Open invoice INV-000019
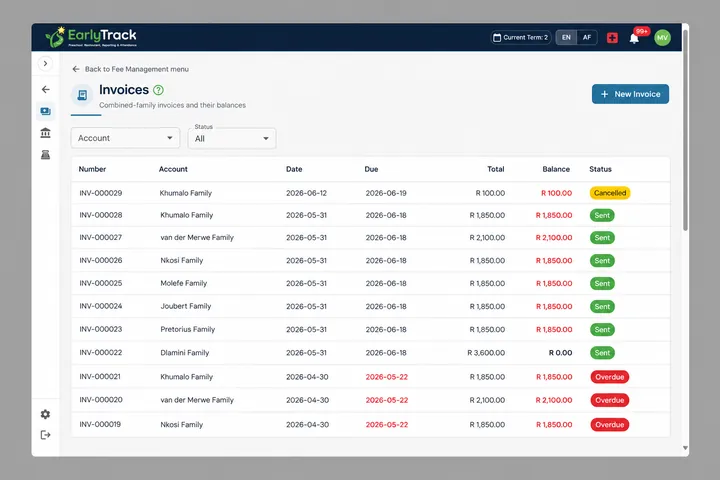The image size is (720, 480). pyautogui.click(x=370, y=424)
